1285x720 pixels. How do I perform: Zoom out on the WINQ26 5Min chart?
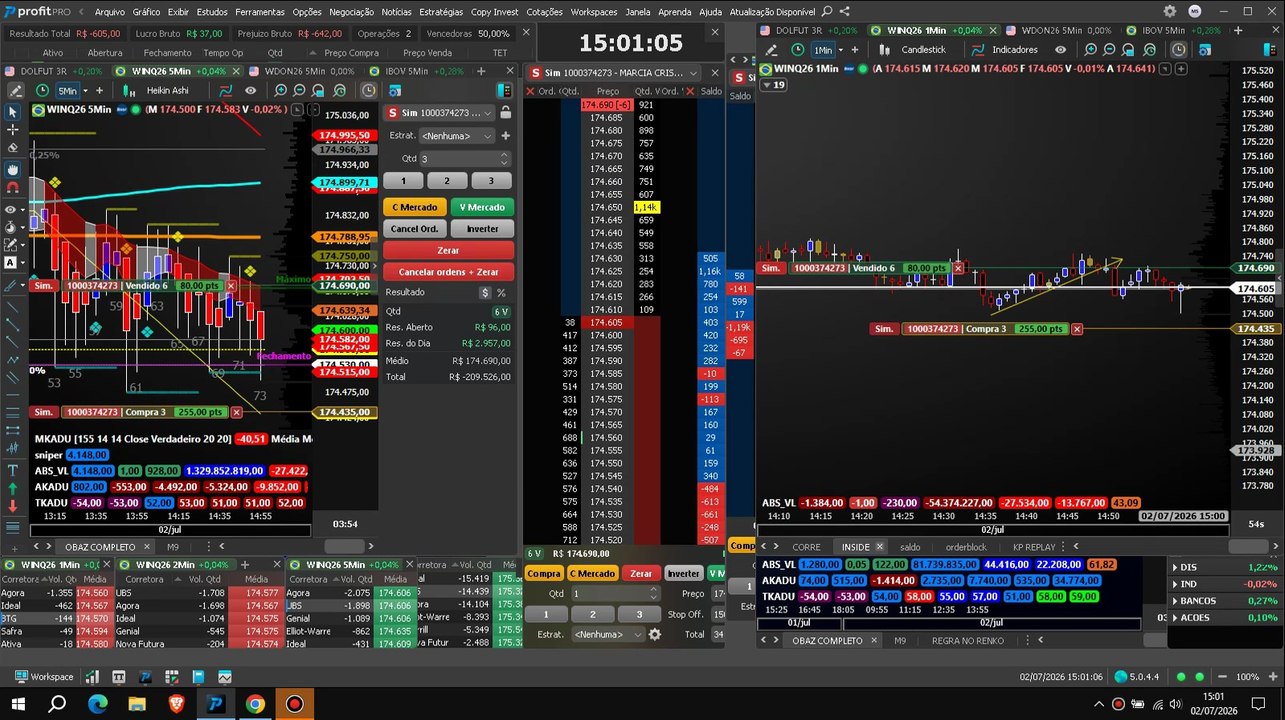point(298,90)
